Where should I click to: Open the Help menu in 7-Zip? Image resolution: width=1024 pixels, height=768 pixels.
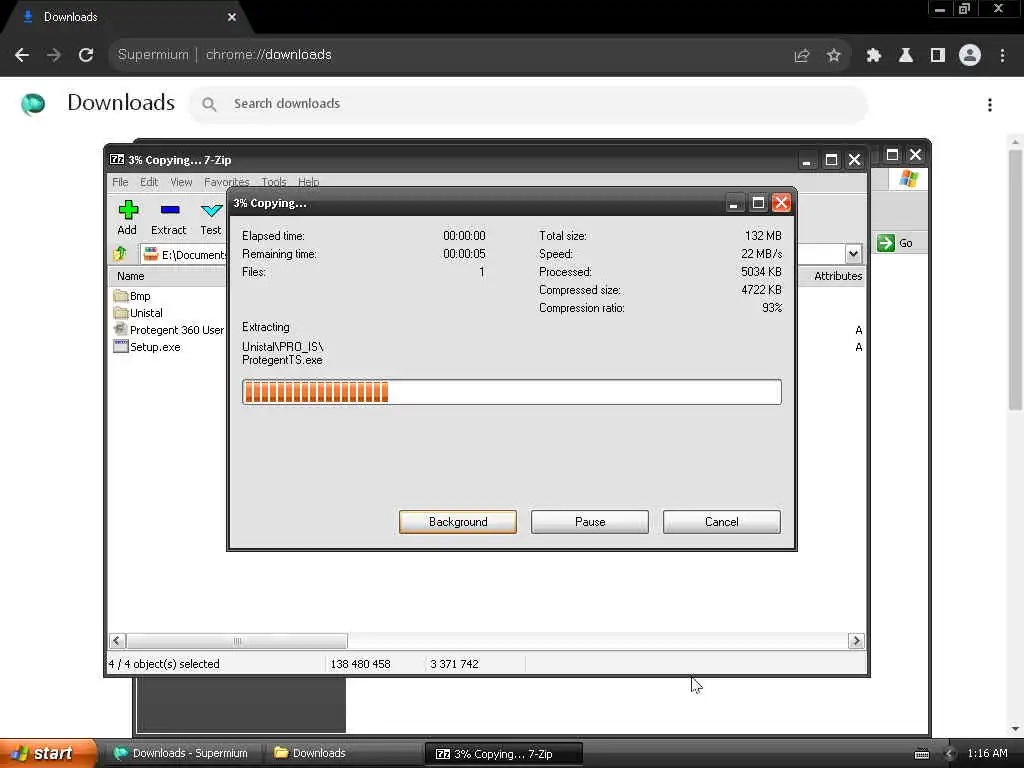[308, 182]
